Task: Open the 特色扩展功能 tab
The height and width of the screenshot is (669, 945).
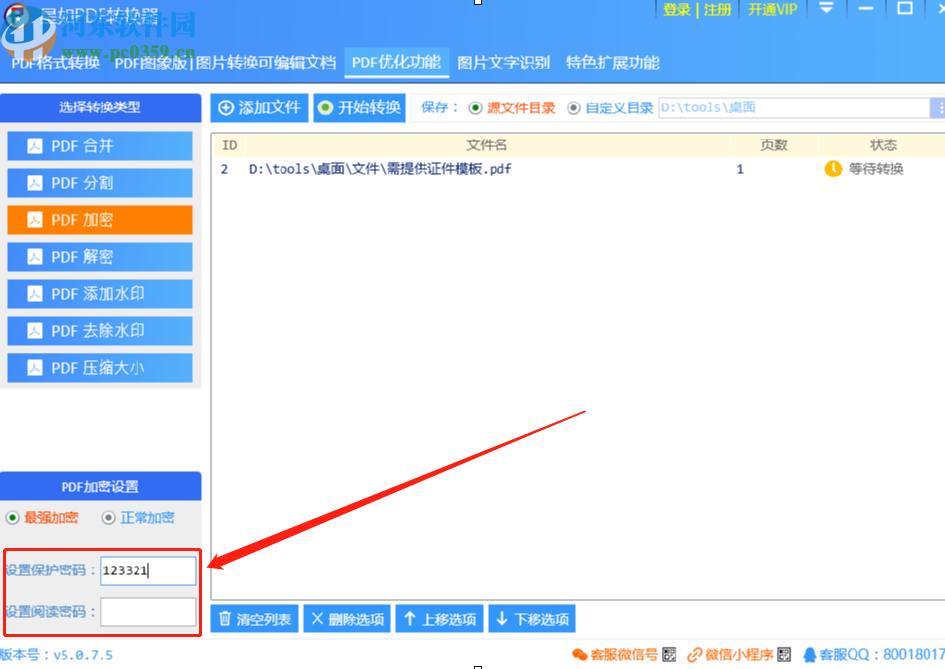Action: 613,62
